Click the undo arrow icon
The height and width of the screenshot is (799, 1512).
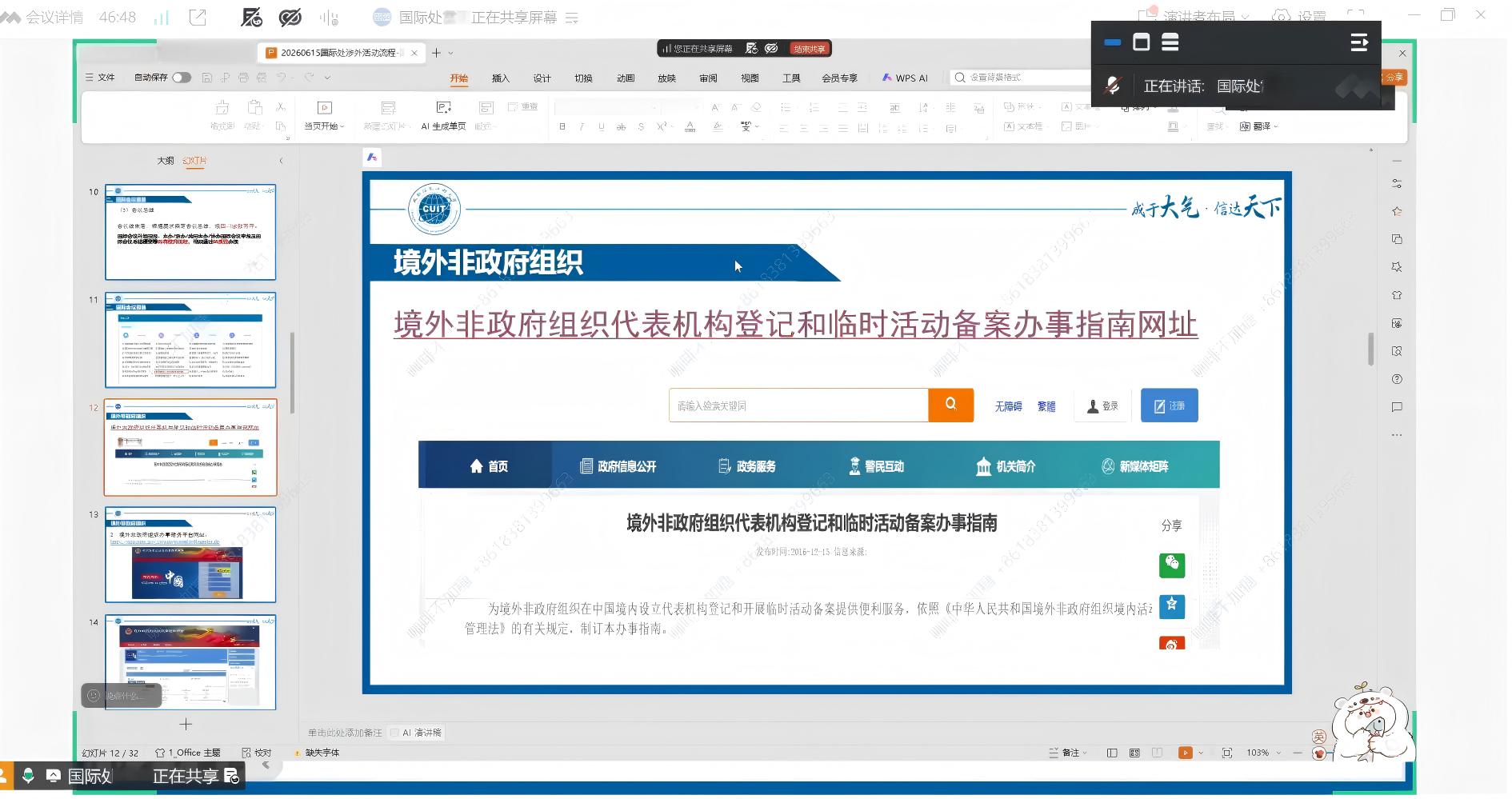281,78
